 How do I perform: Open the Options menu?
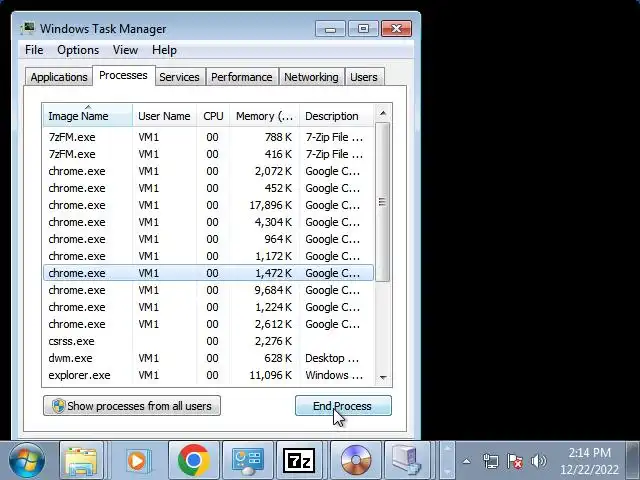pos(78,50)
